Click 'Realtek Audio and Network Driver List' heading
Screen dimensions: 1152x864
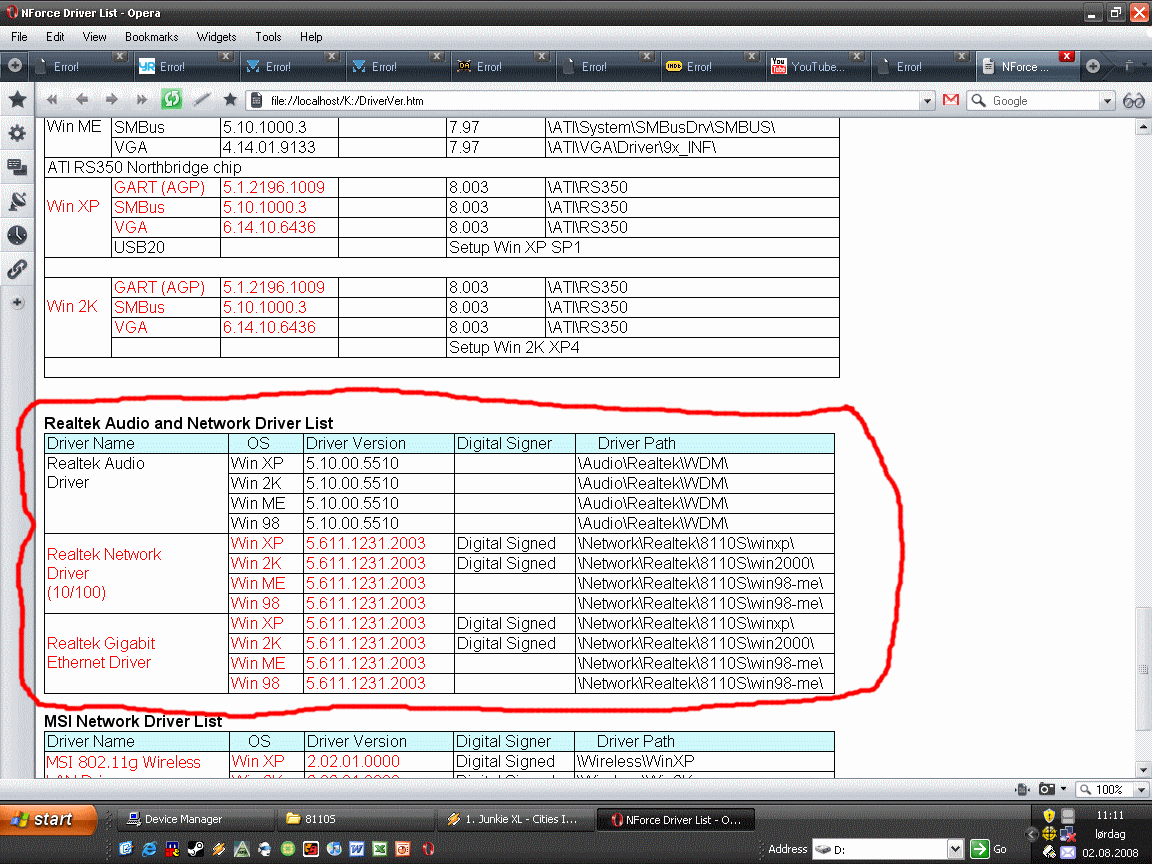188,423
